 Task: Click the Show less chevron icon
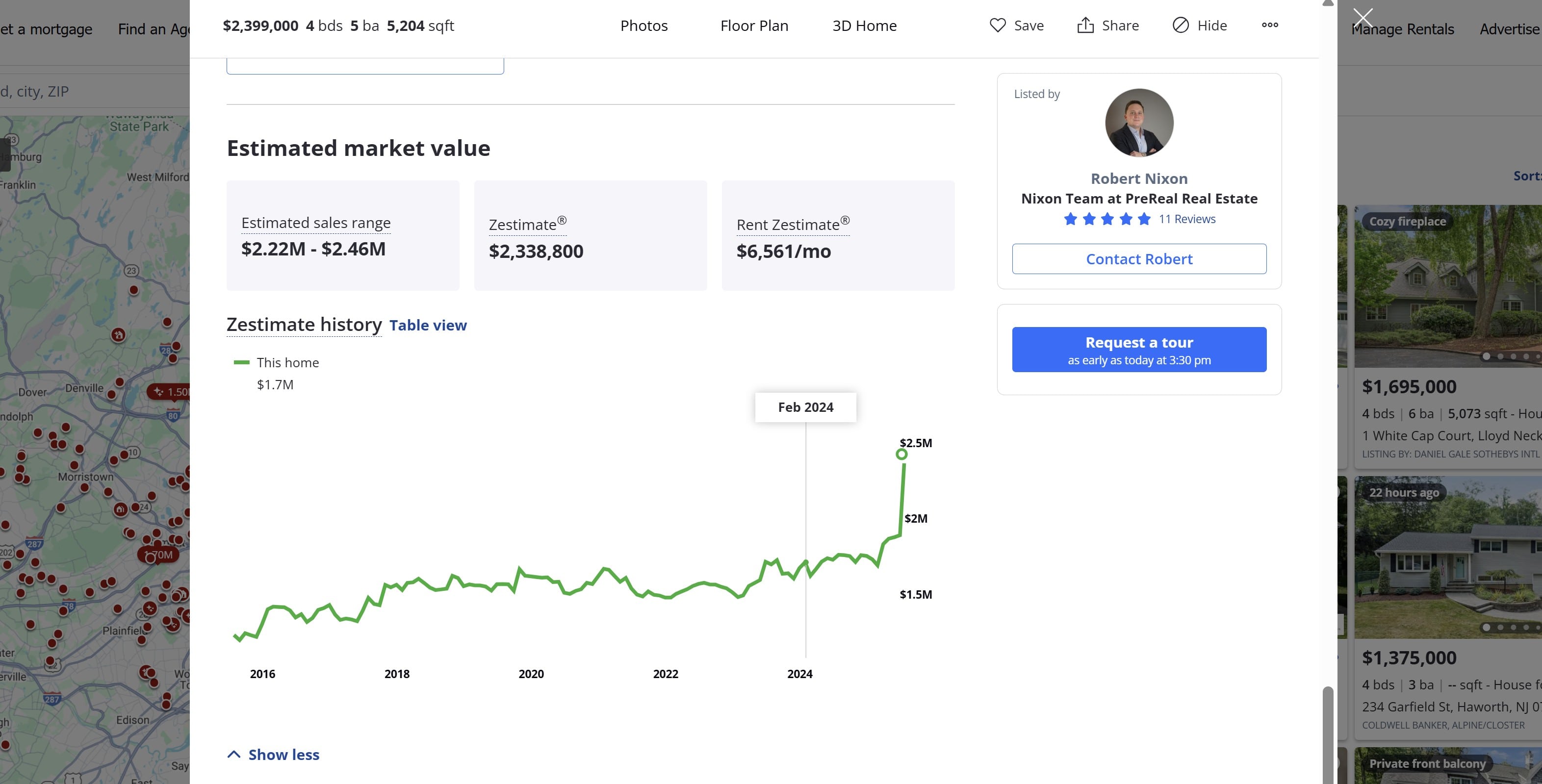234,755
